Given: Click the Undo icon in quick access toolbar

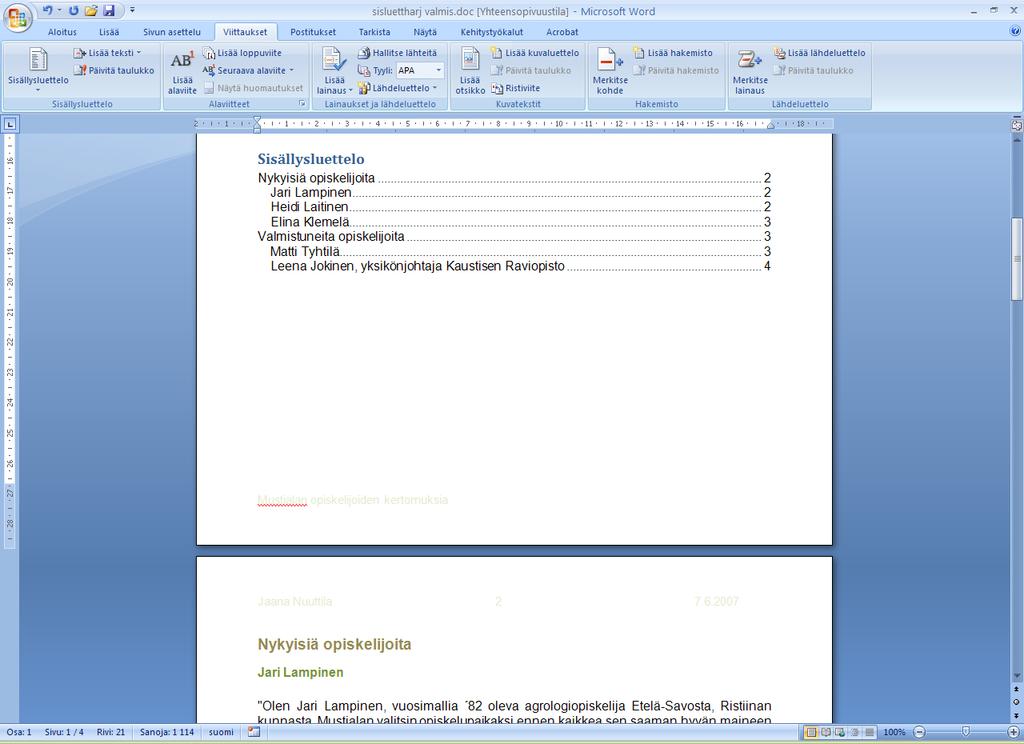Looking at the screenshot, I should point(47,10).
